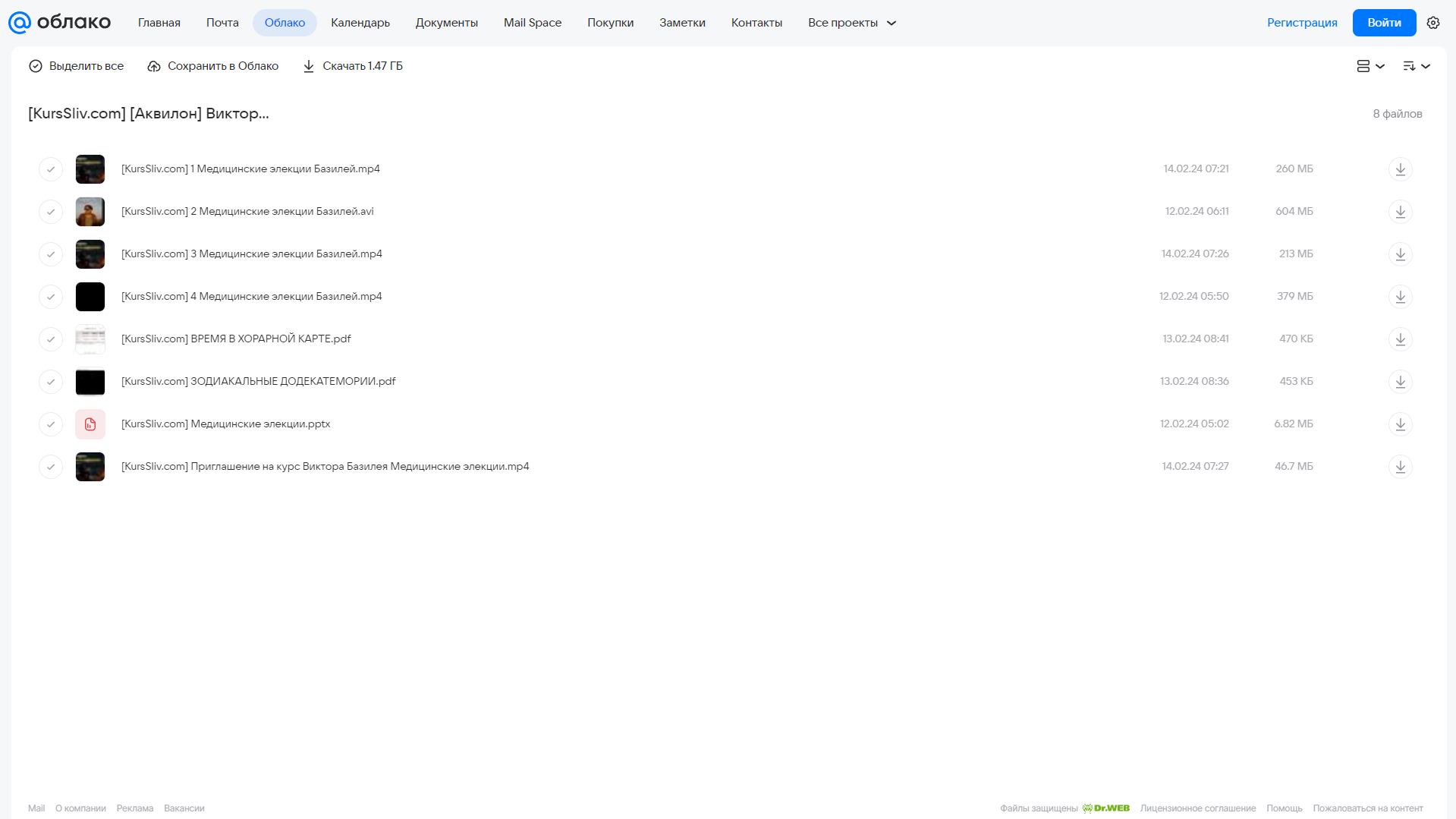The image size is (1456, 819).
Task: Click the red pptx file icon
Action: 90,424
